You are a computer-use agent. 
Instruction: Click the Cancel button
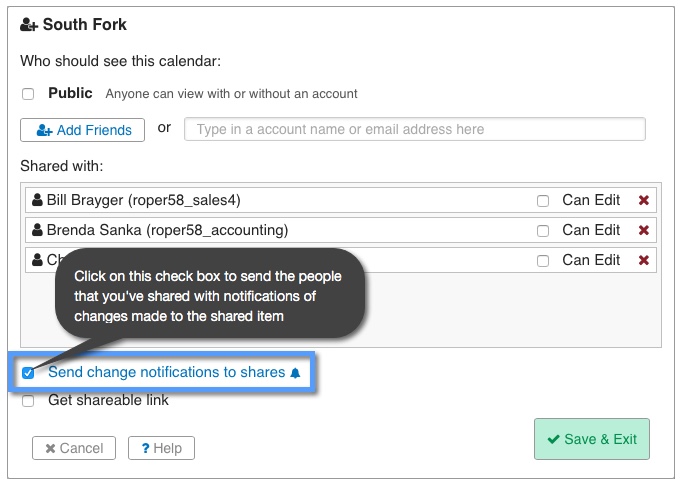point(74,448)
